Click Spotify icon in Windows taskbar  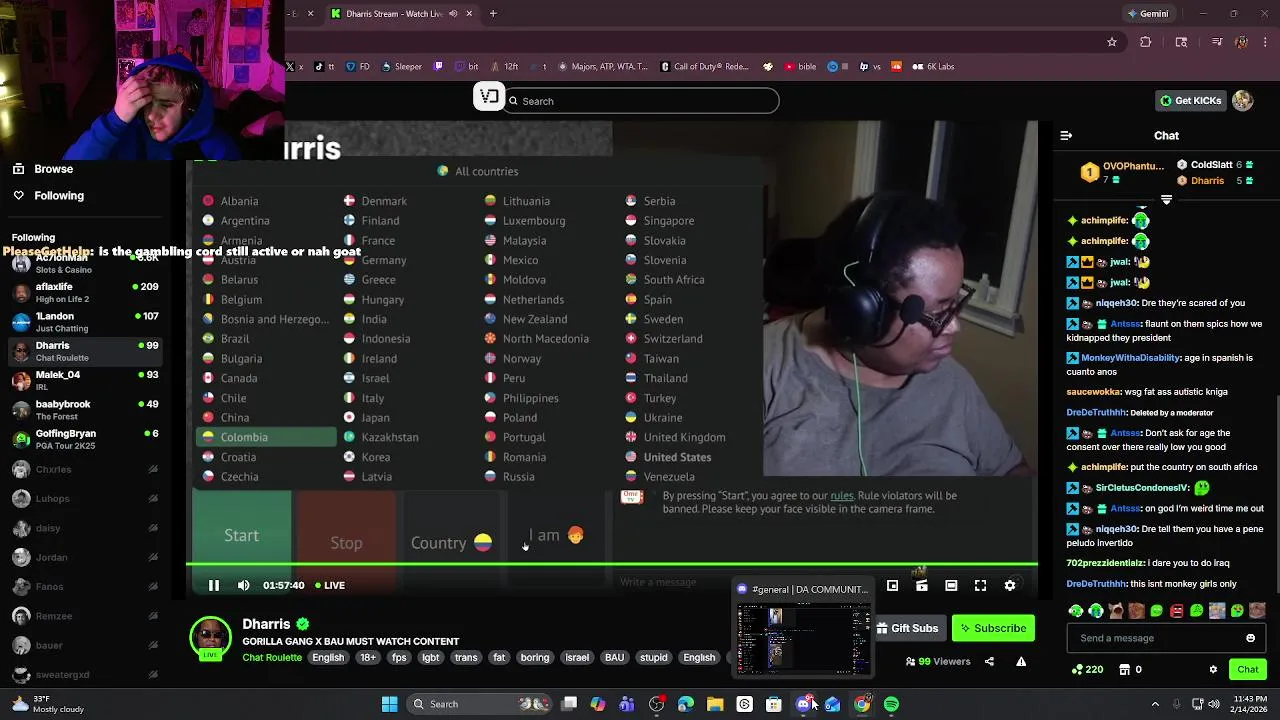891,704
